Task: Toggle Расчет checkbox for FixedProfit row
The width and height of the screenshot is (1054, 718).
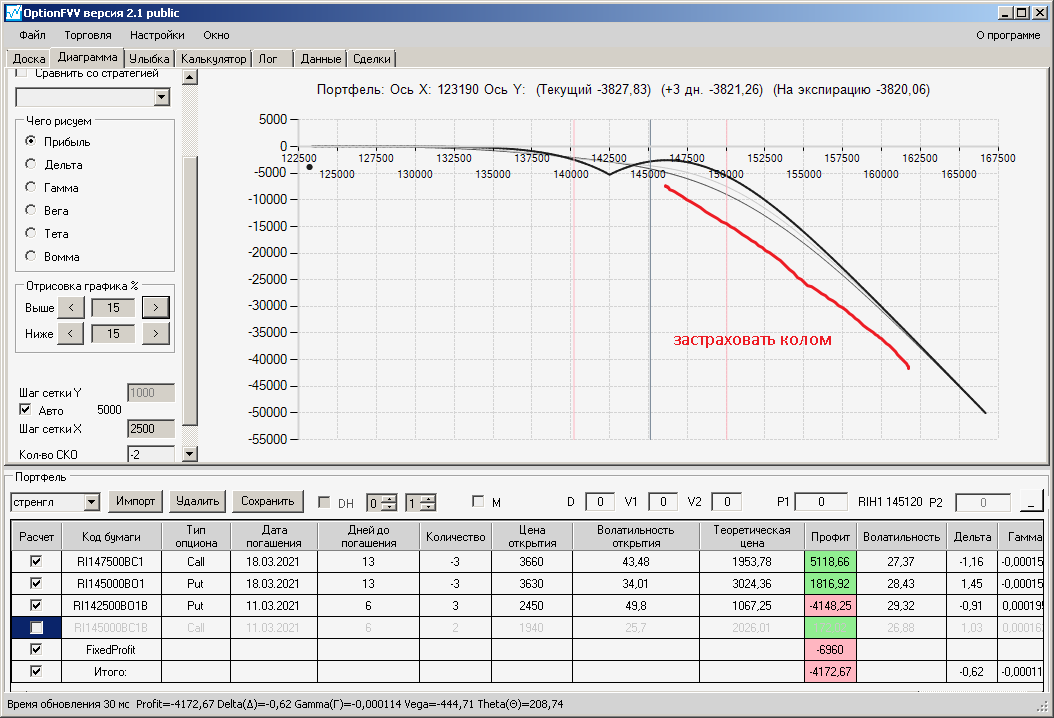Action: pos(36,649)
